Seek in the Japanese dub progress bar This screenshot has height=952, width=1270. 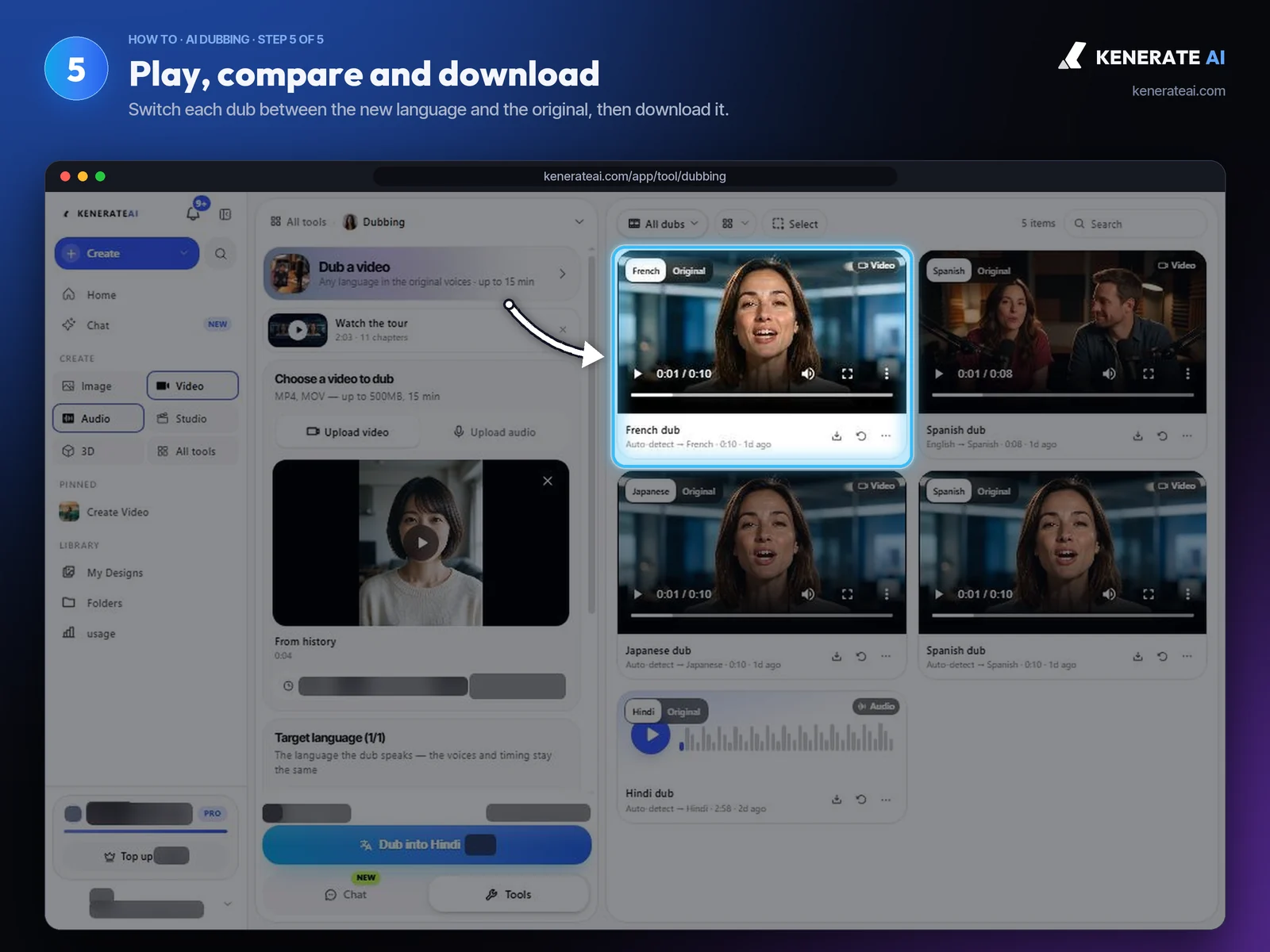tap(762, 615)
